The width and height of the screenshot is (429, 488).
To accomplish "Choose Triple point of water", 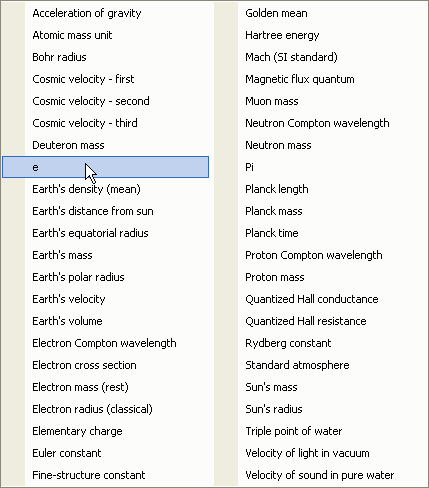I will click(320, 431).
